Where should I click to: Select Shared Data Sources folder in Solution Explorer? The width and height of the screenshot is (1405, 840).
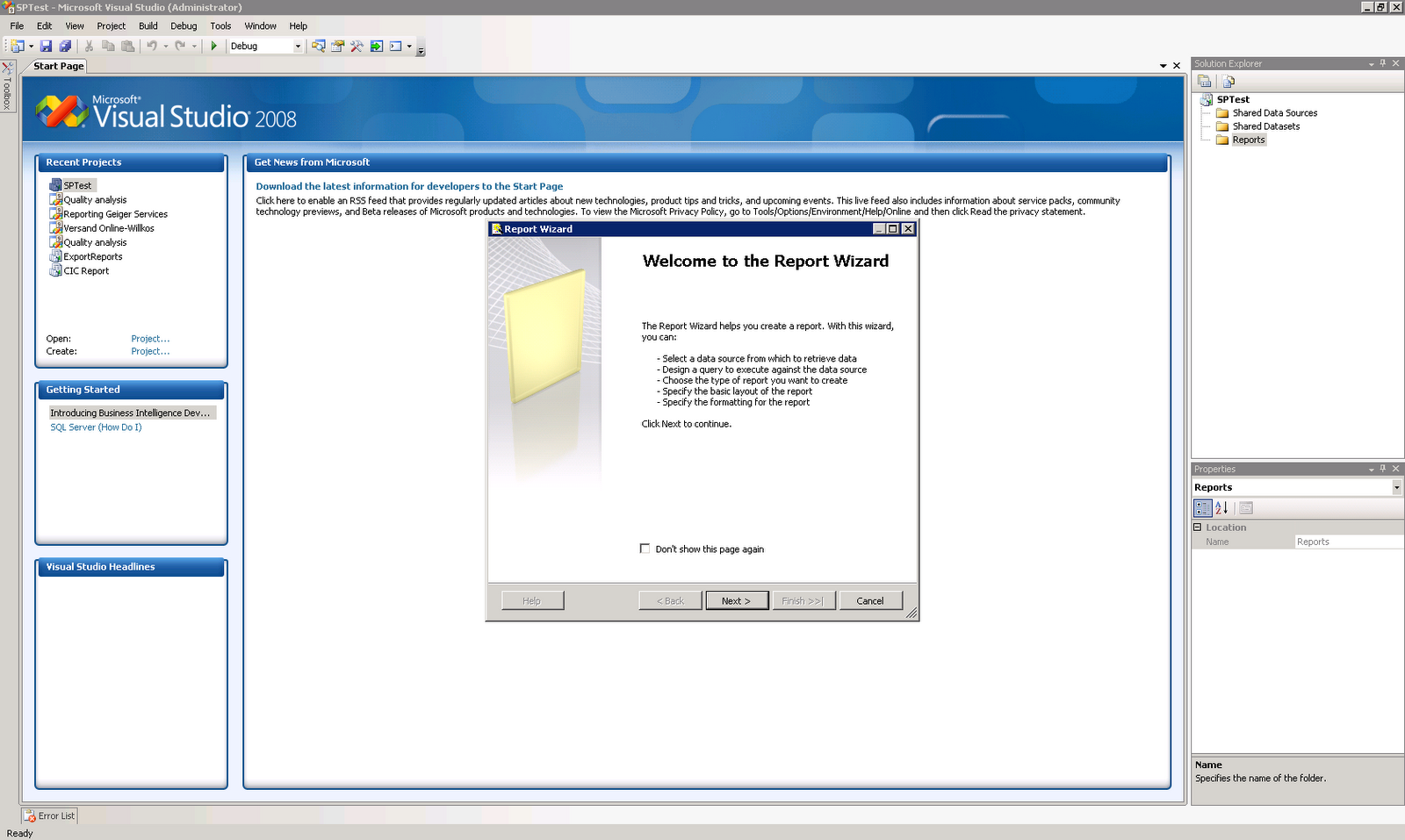pyautogui.click(x=1274, y=113)
